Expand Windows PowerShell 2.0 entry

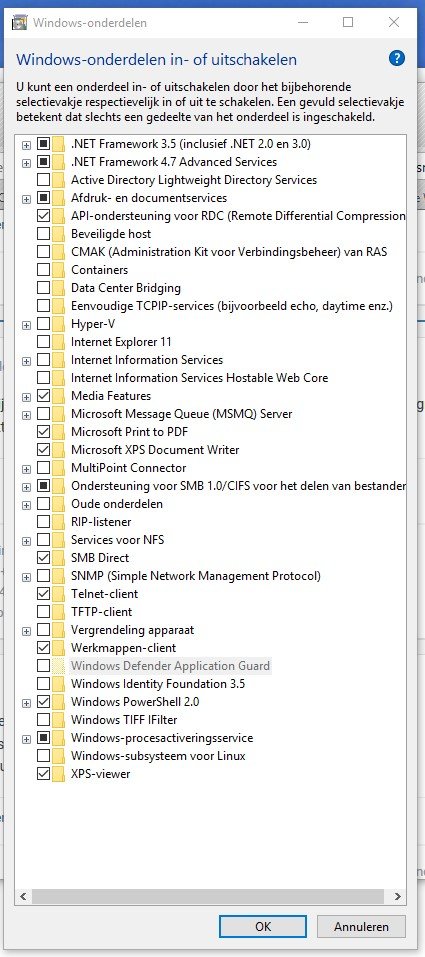[x=26, y=702]
